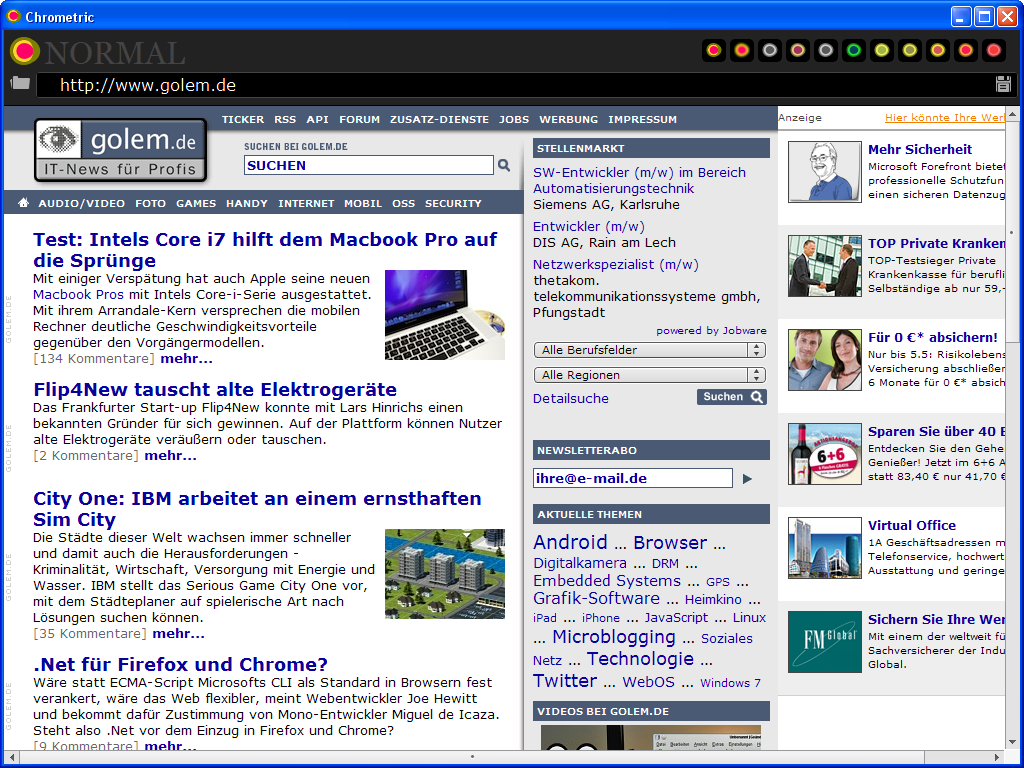Open JOBS in top navigation
Image resolution: width=1024 pixels, height=768 pixels.
[514, 120]
